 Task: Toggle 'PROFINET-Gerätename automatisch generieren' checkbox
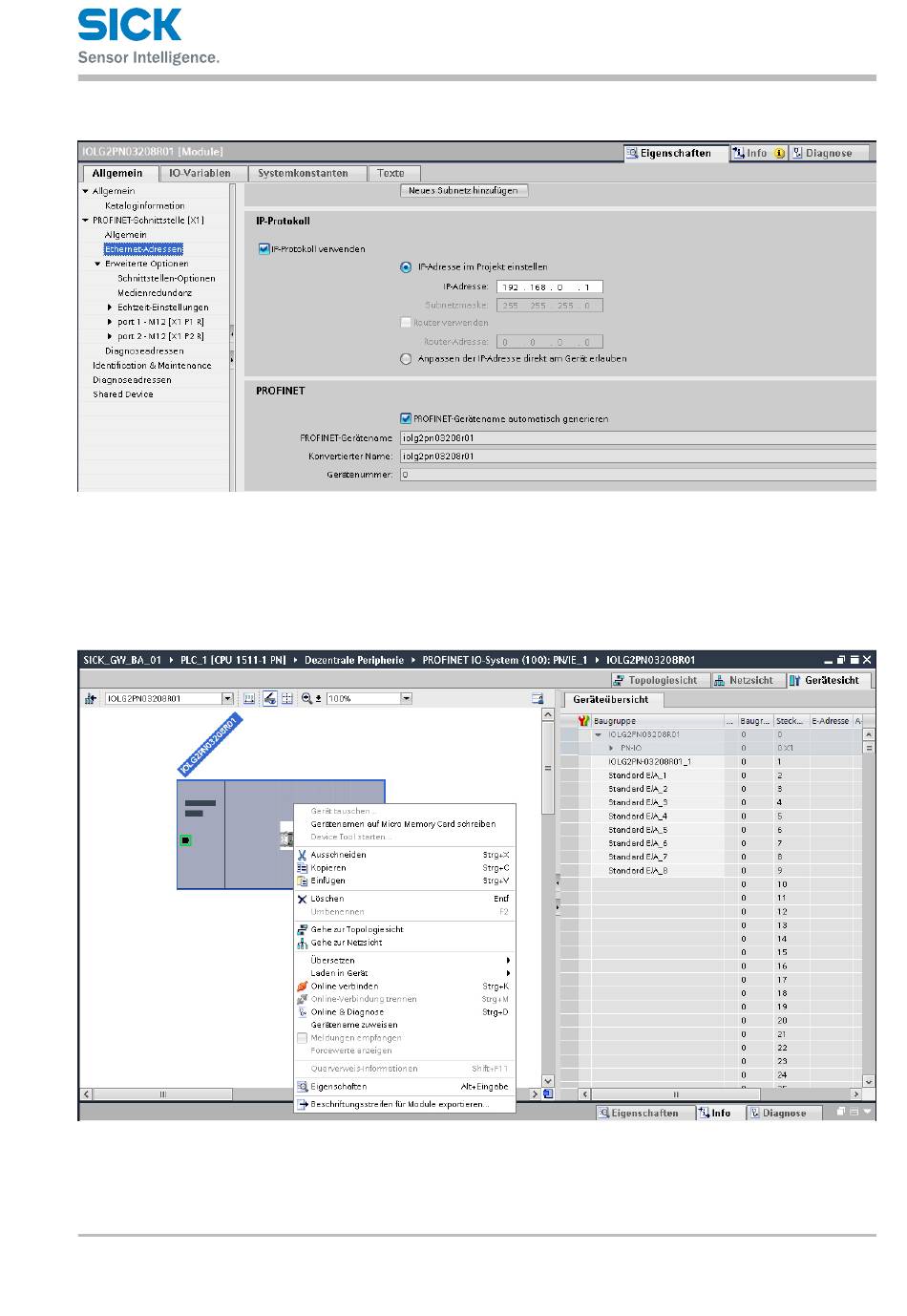(x=406, y=418)
